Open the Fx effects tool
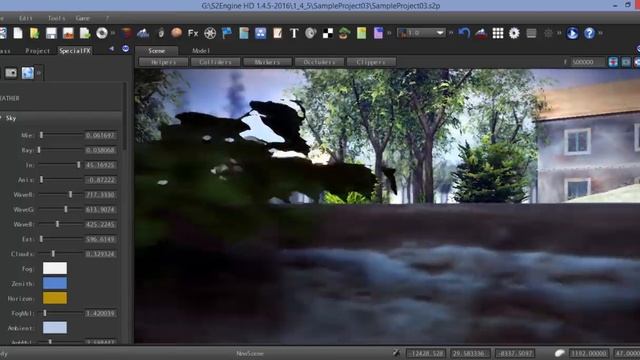Screen dimensions: 640x360 click(x=193, y=33)
